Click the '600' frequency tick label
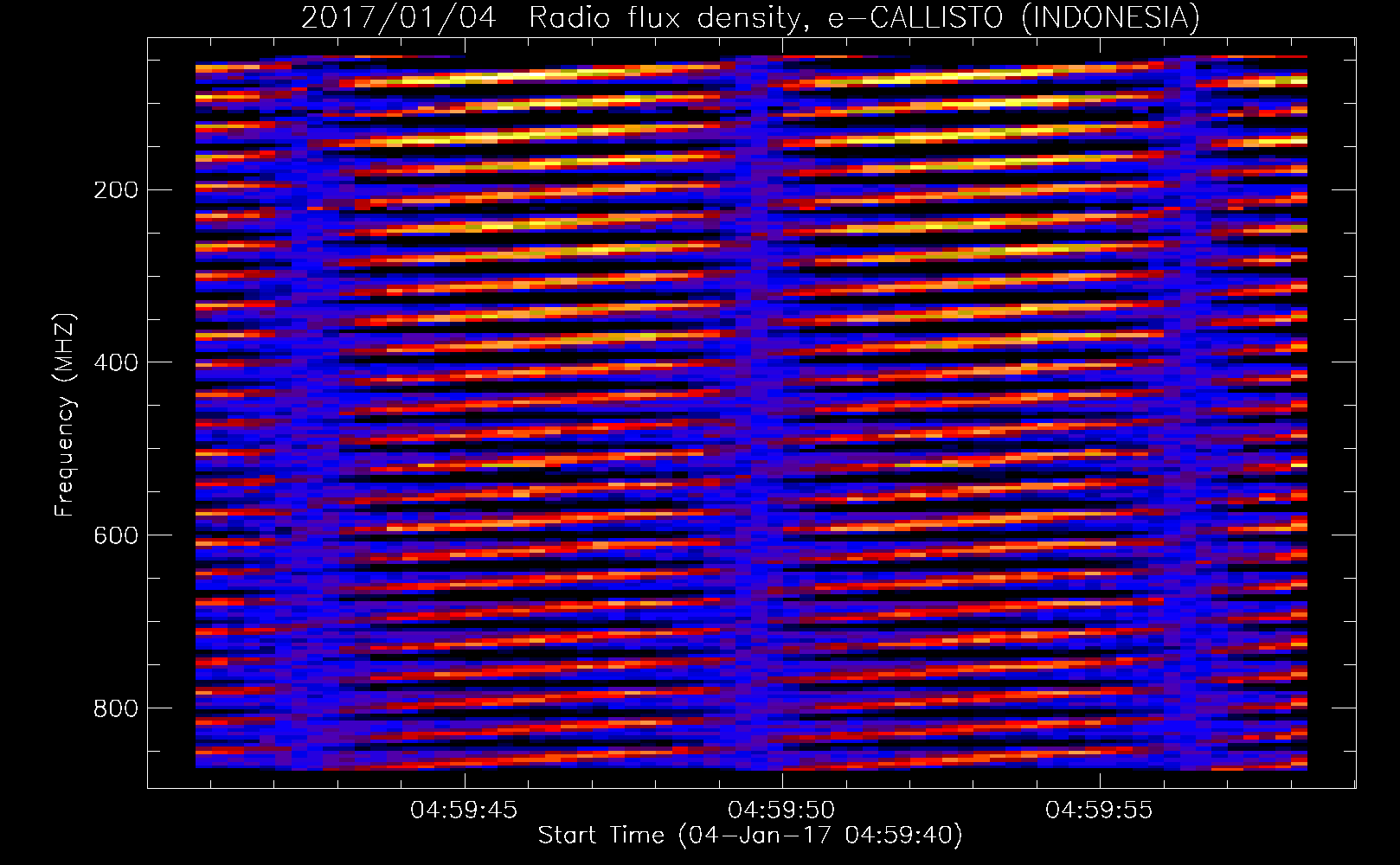The height and width of the screenshot is (865, 1400). 116,535
